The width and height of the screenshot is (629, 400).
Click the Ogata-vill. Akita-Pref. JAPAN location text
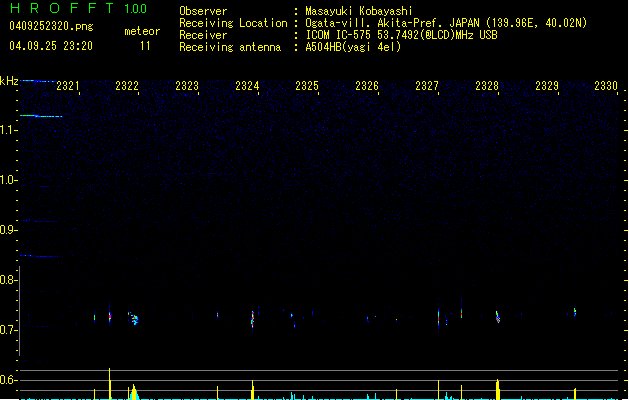click(x=446, y=23)
